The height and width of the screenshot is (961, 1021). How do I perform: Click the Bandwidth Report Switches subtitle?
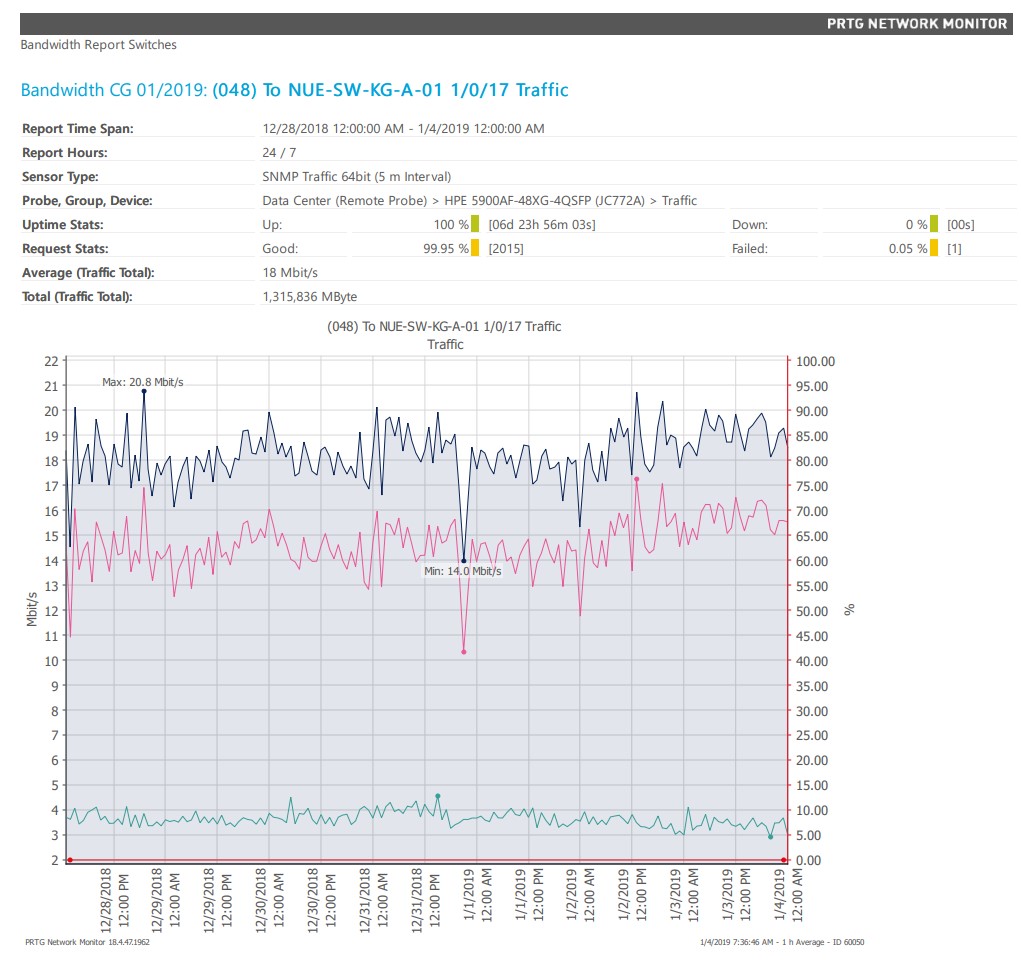(x=98, y=45)
